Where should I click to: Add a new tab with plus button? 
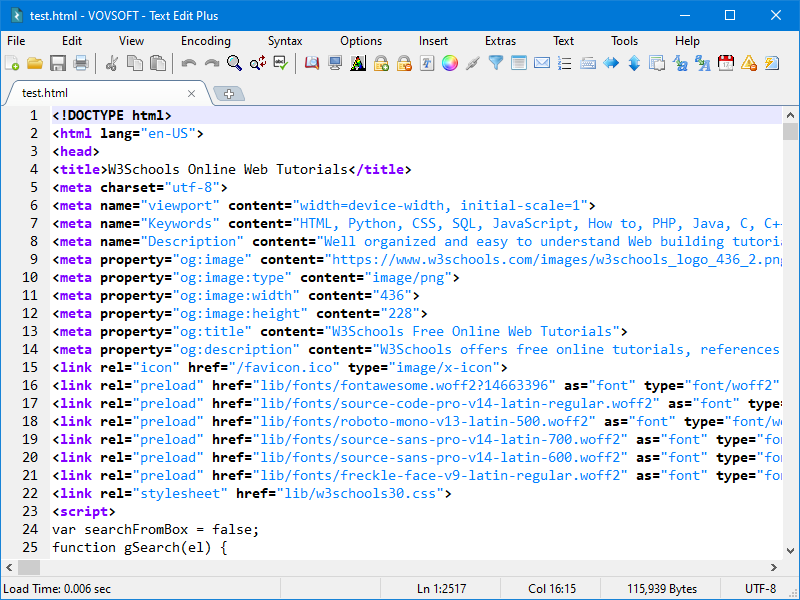229,93
